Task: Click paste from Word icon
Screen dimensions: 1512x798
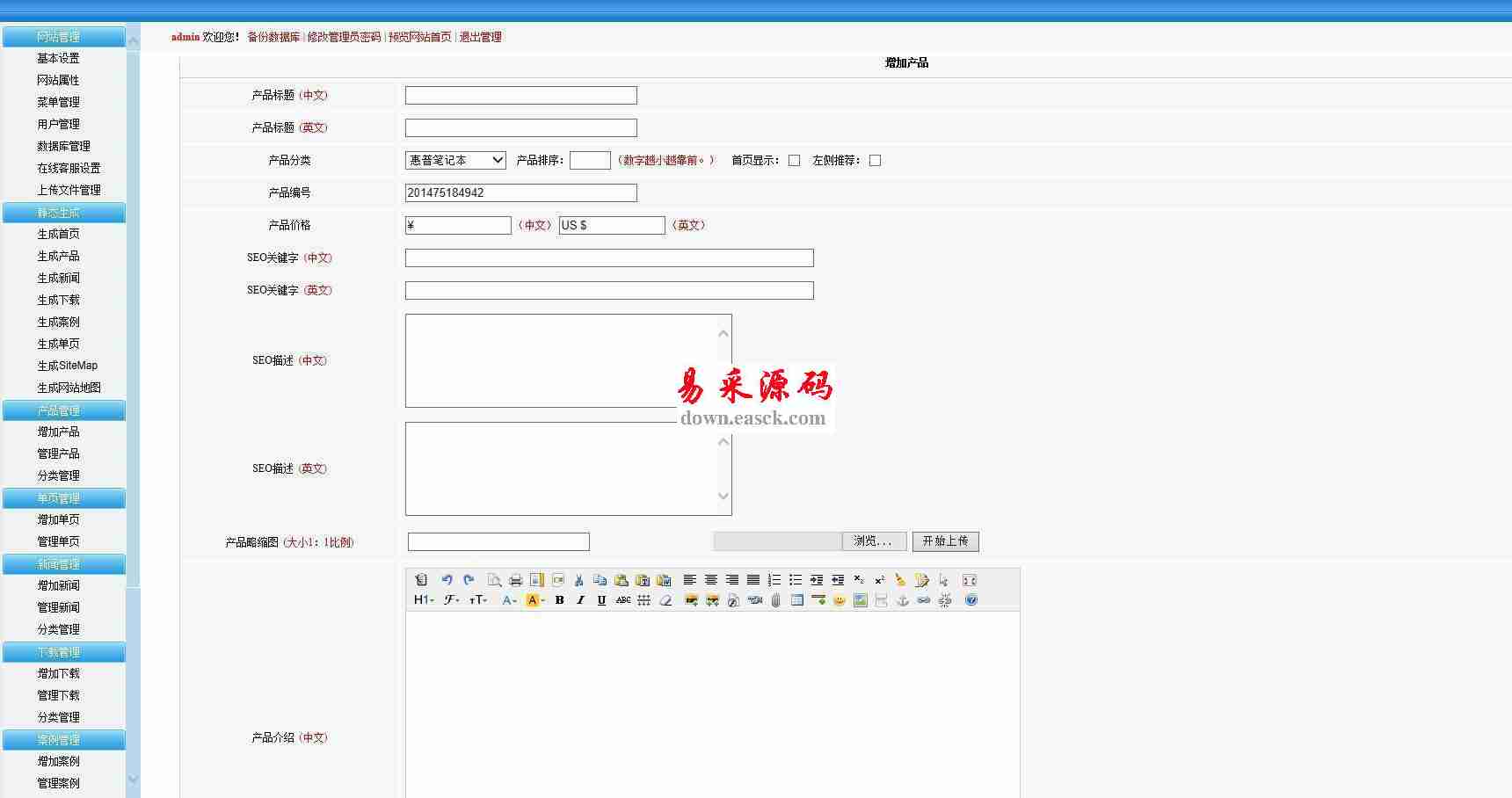Action: click(665, 580)
